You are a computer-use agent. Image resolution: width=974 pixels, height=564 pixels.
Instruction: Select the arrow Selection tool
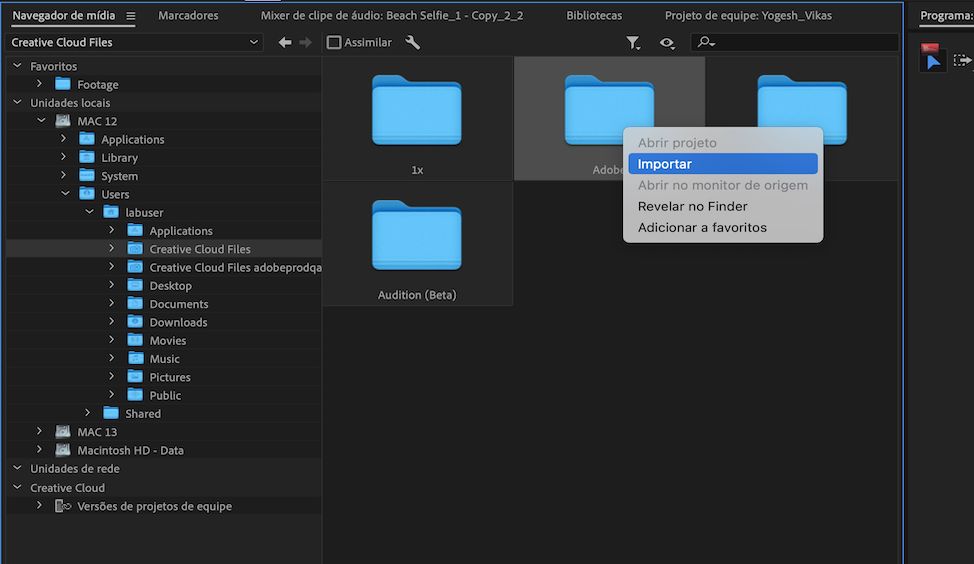tap(932, 61)
